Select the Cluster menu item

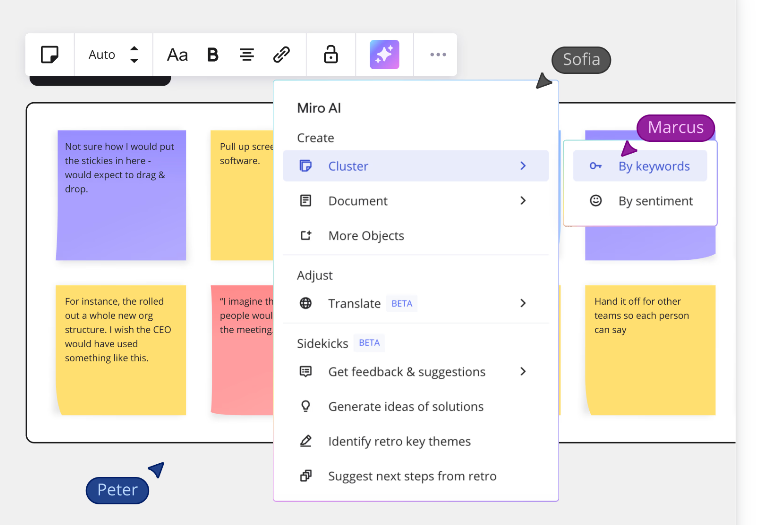point(416,166)
